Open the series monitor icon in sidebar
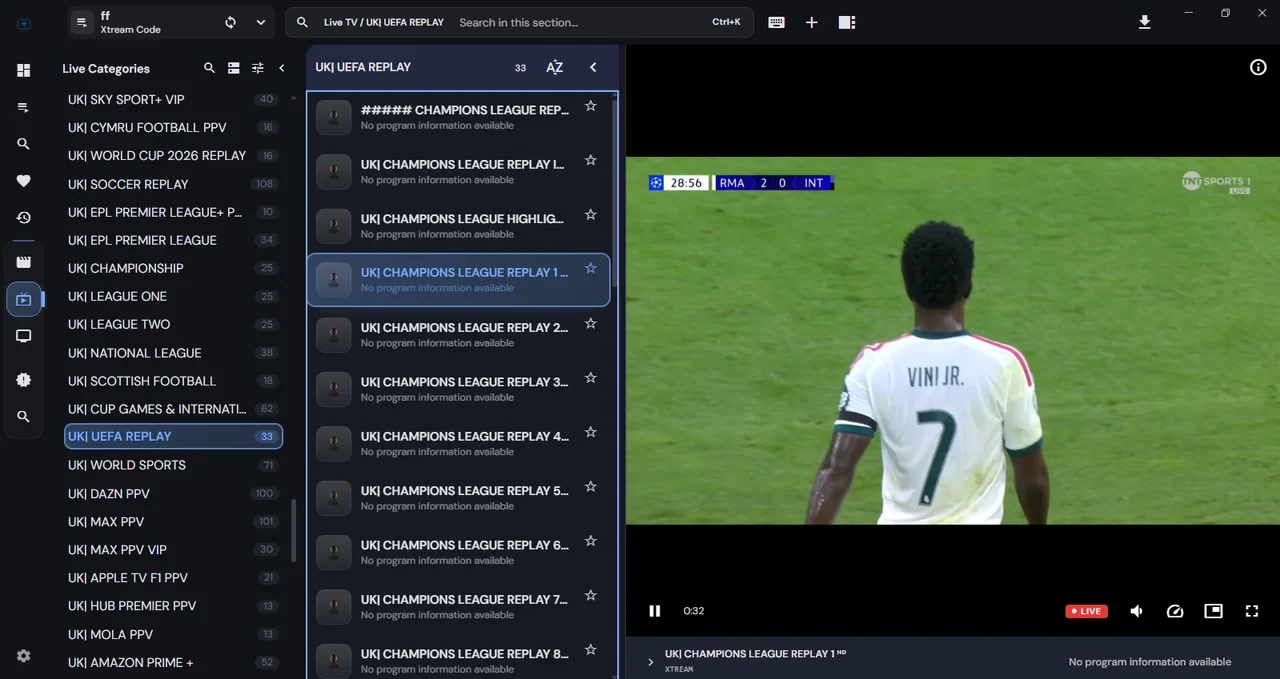Viewport: 1280px width, 679px height. point(24,336)
